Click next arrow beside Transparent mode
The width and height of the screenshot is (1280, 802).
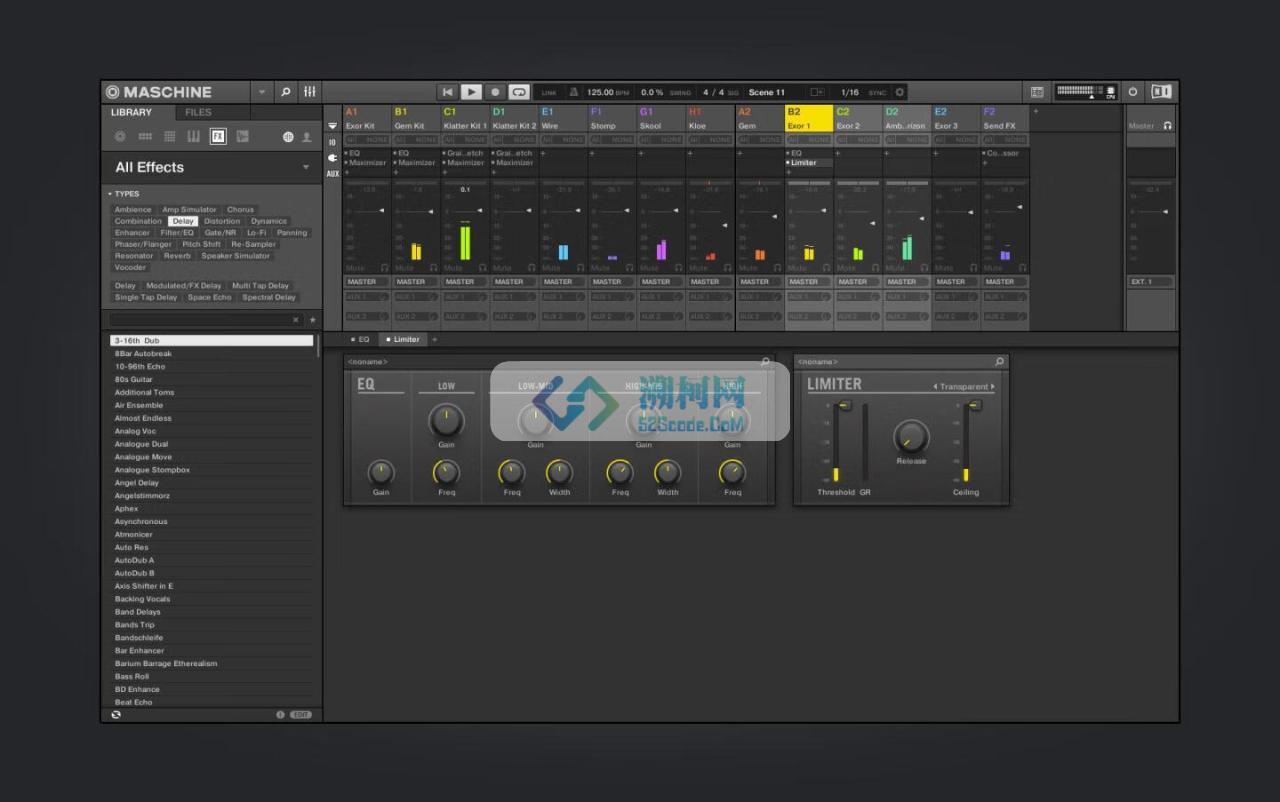click(993, 387)
